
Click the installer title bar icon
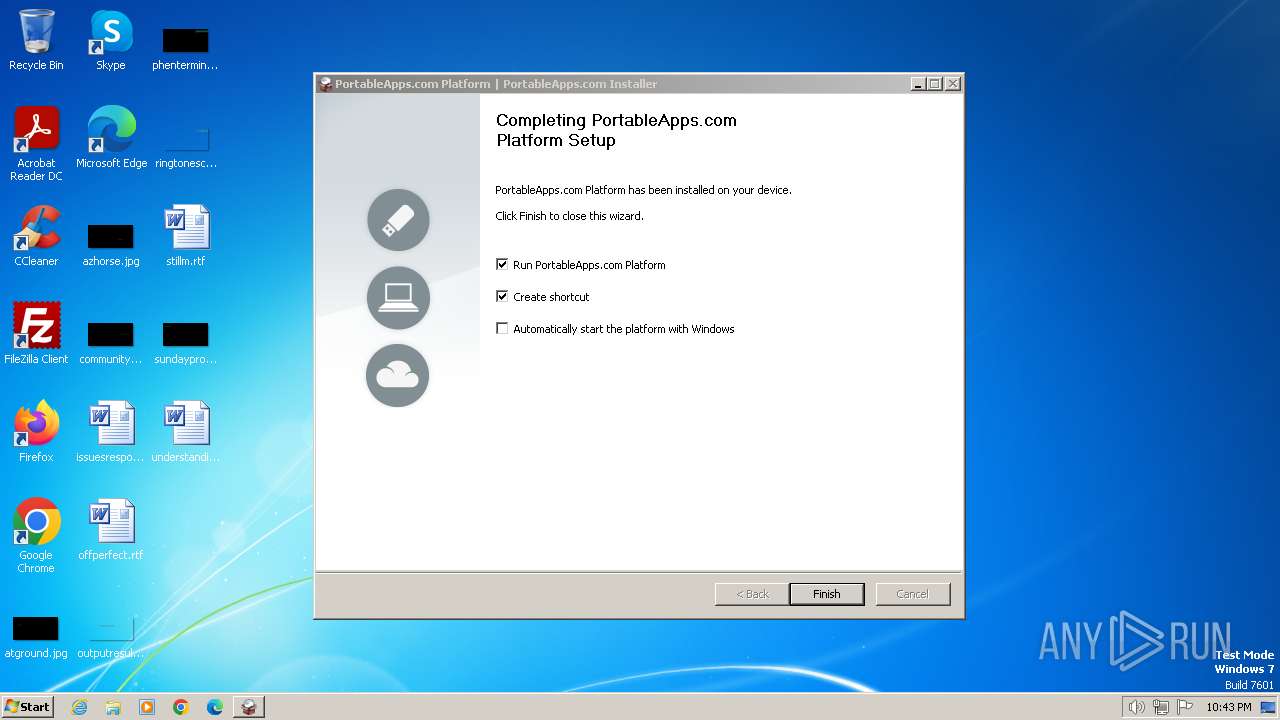click(x=326, y=84)
